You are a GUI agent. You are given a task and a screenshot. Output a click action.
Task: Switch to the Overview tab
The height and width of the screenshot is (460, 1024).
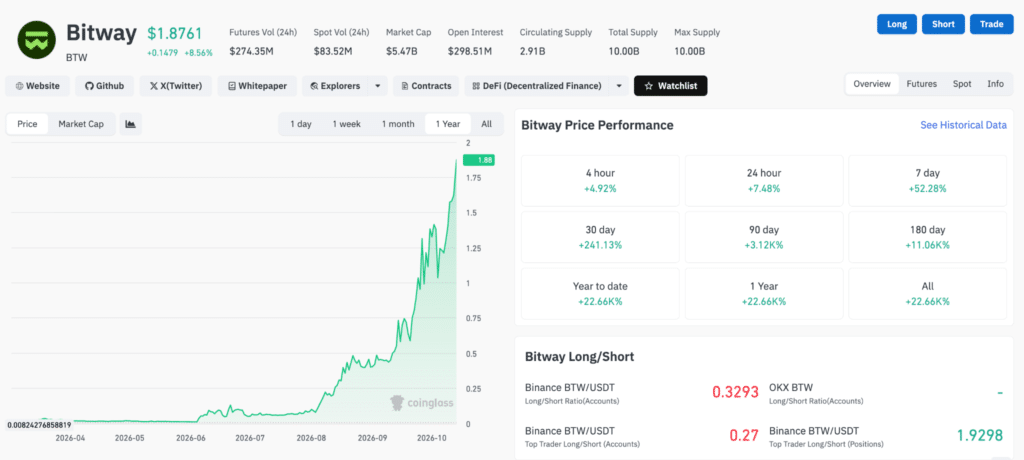tap(872, 84)
